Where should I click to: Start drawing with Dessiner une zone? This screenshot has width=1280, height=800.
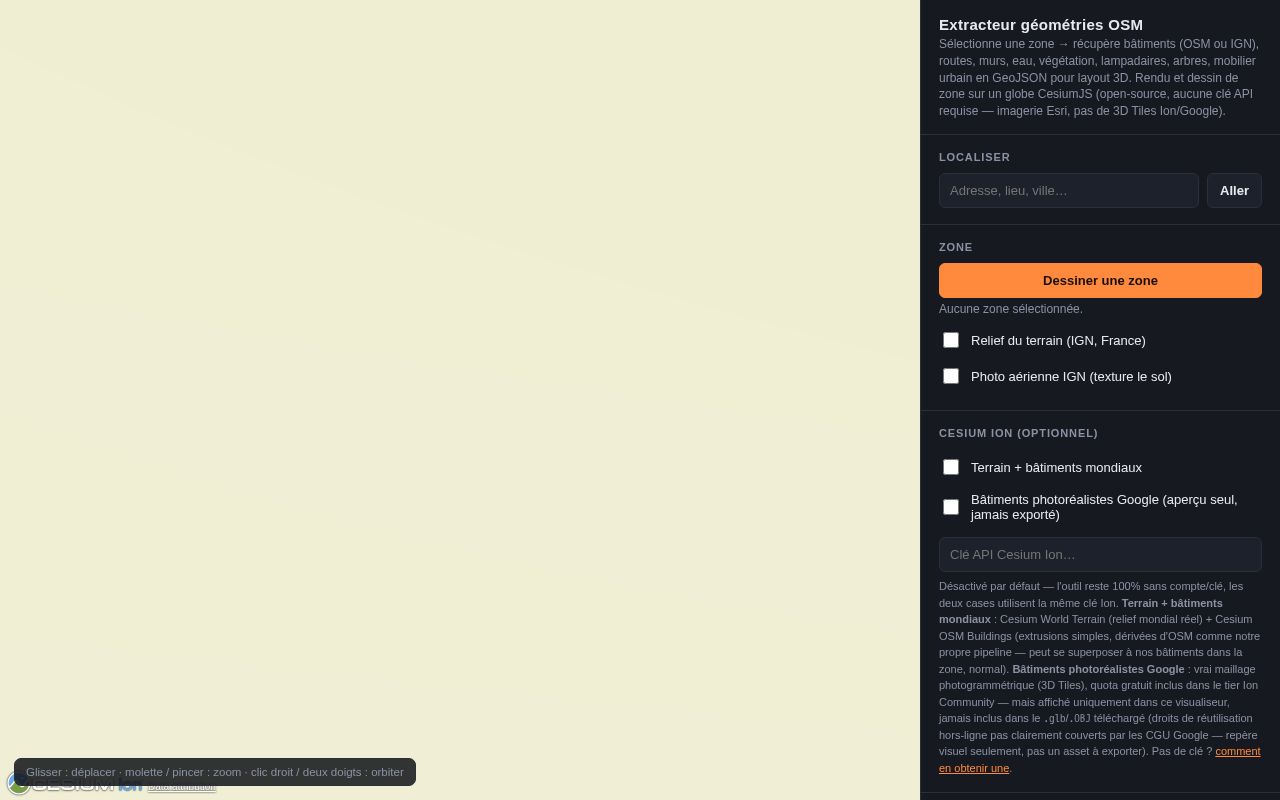1100,280
